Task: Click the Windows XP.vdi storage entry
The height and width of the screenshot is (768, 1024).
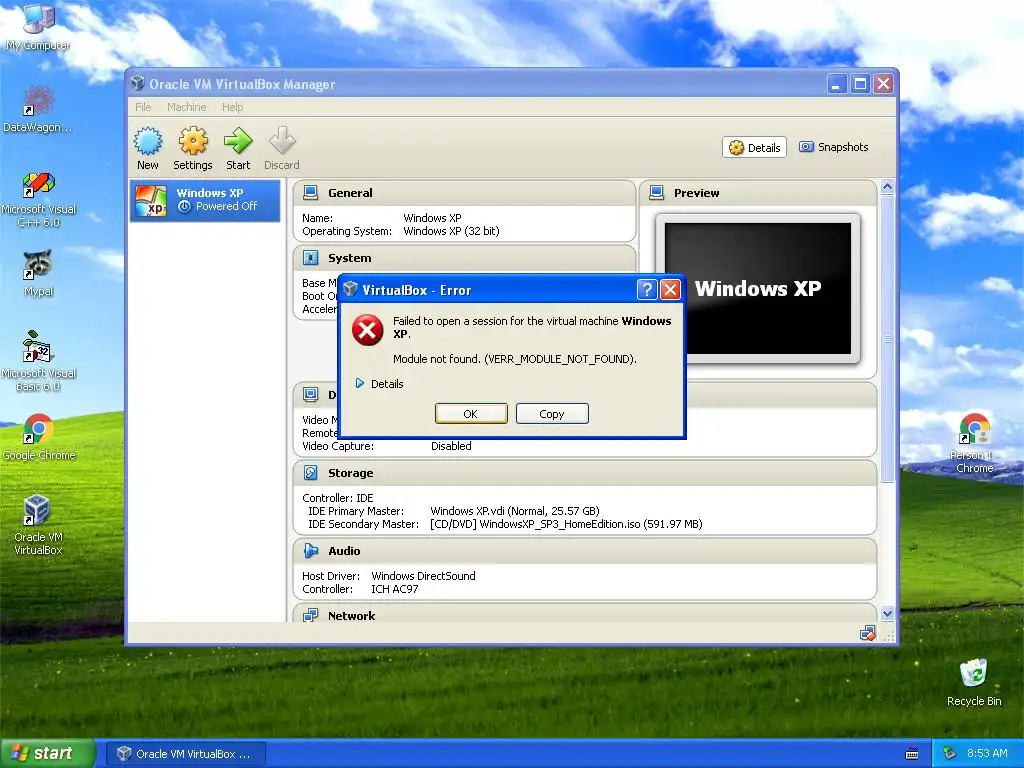Action: [x=515, y=511]
